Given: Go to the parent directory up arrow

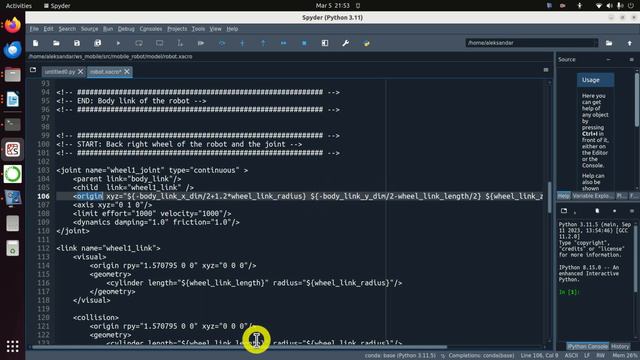Looking at the screenshot, I should (629, 43).
